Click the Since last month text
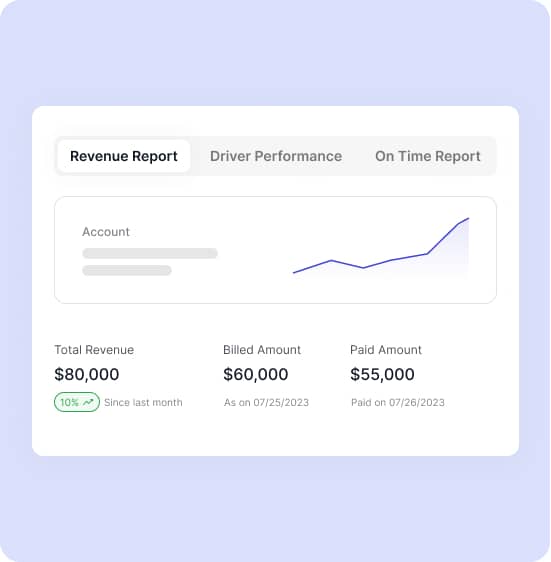This screenshot has height=562, width=551. click(143, 403)
